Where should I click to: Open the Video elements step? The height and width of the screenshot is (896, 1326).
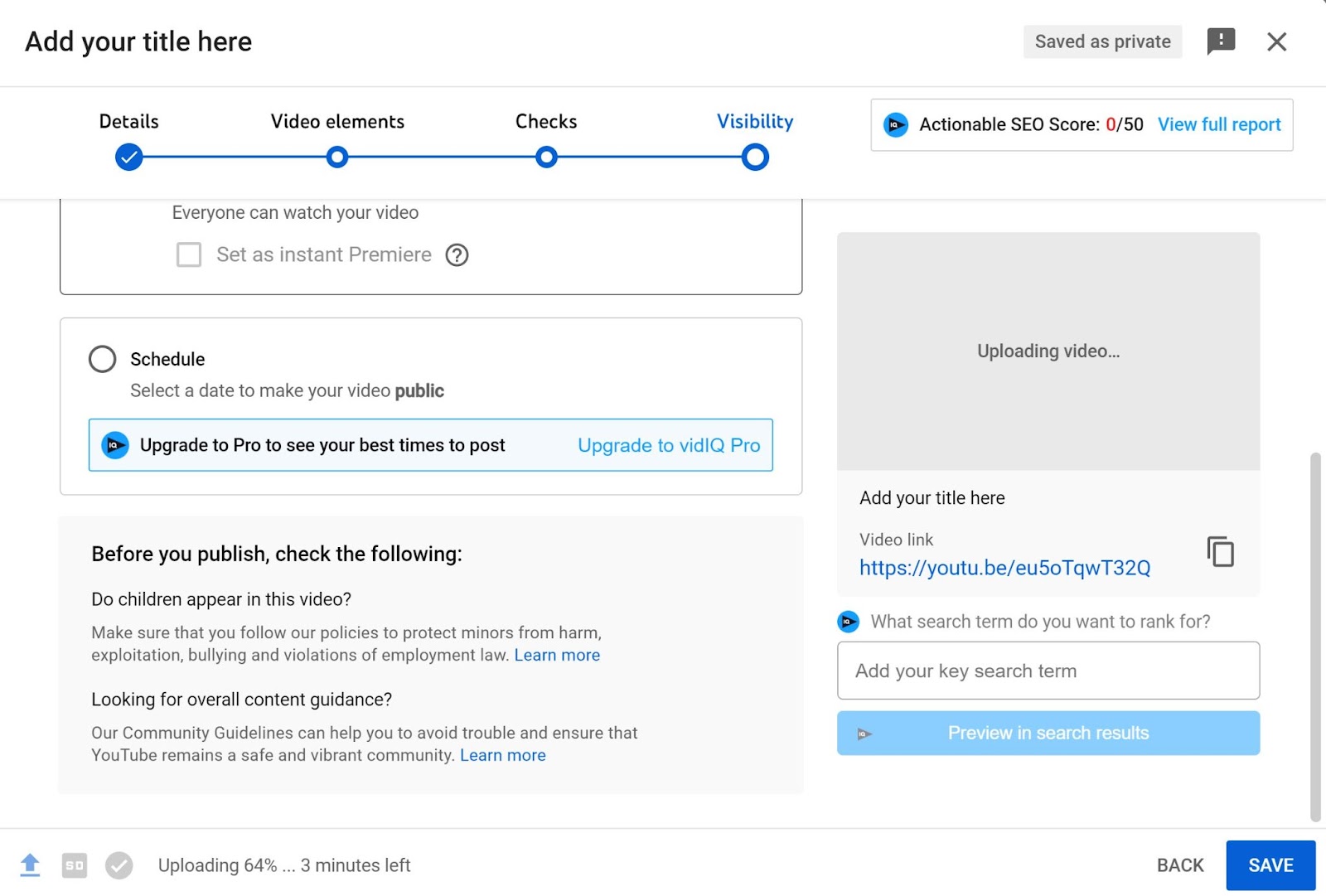[x=336, y=157]
